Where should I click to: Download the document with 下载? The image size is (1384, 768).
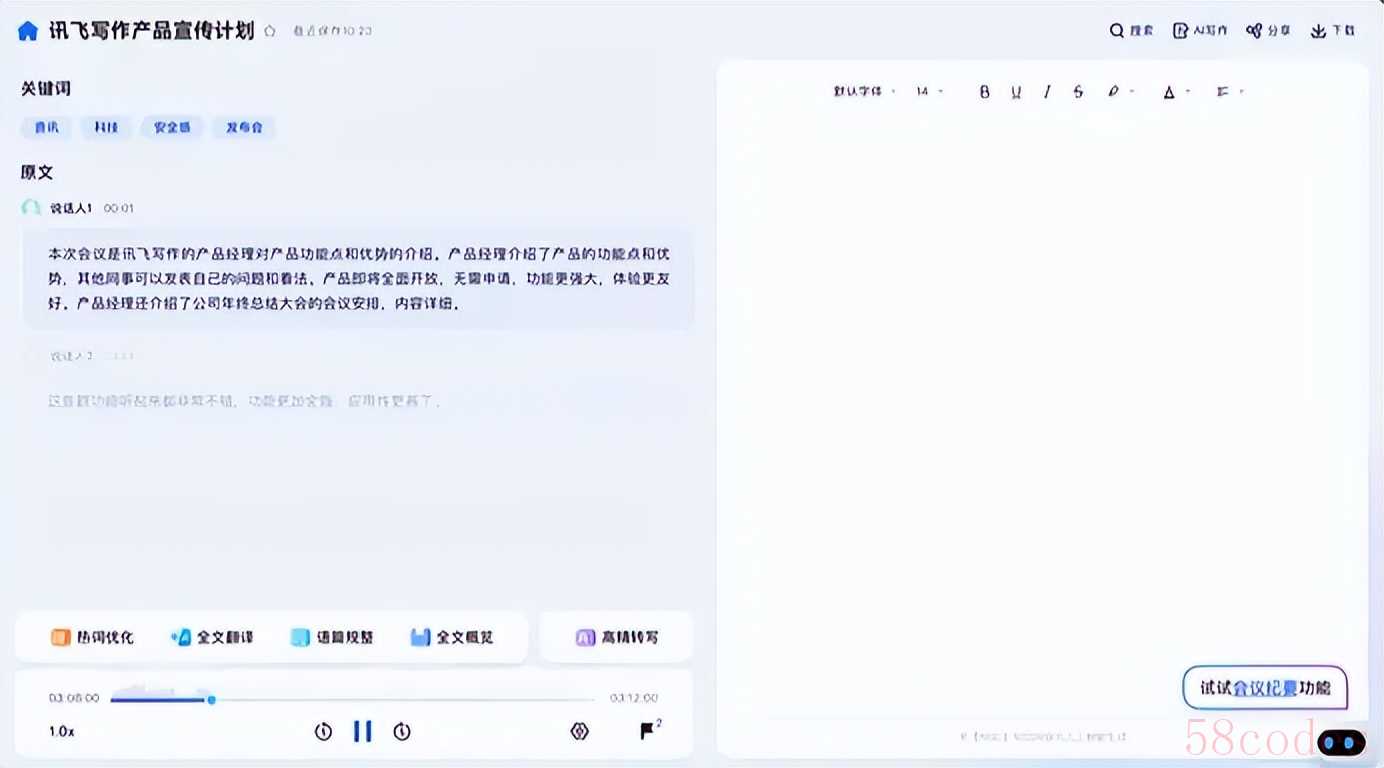(1333, 31)
